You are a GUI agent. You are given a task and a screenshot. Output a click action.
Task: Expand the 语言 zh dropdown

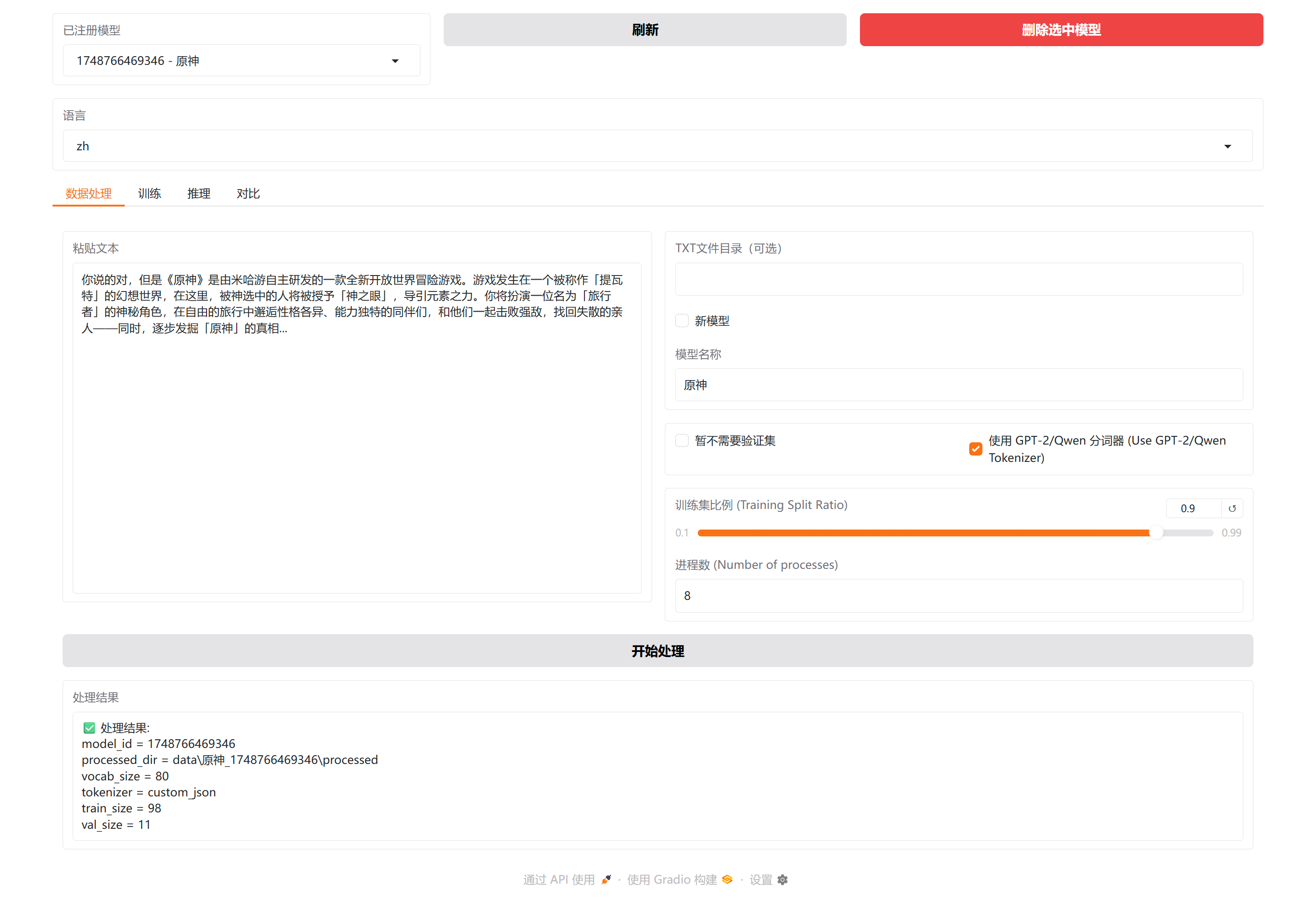[651, 147]
